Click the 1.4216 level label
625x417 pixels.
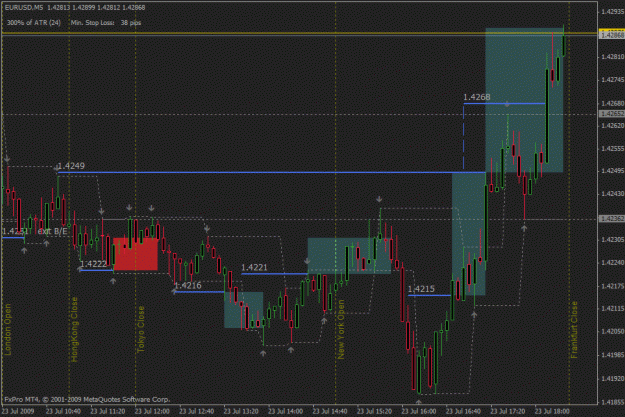tap(188, 285)
